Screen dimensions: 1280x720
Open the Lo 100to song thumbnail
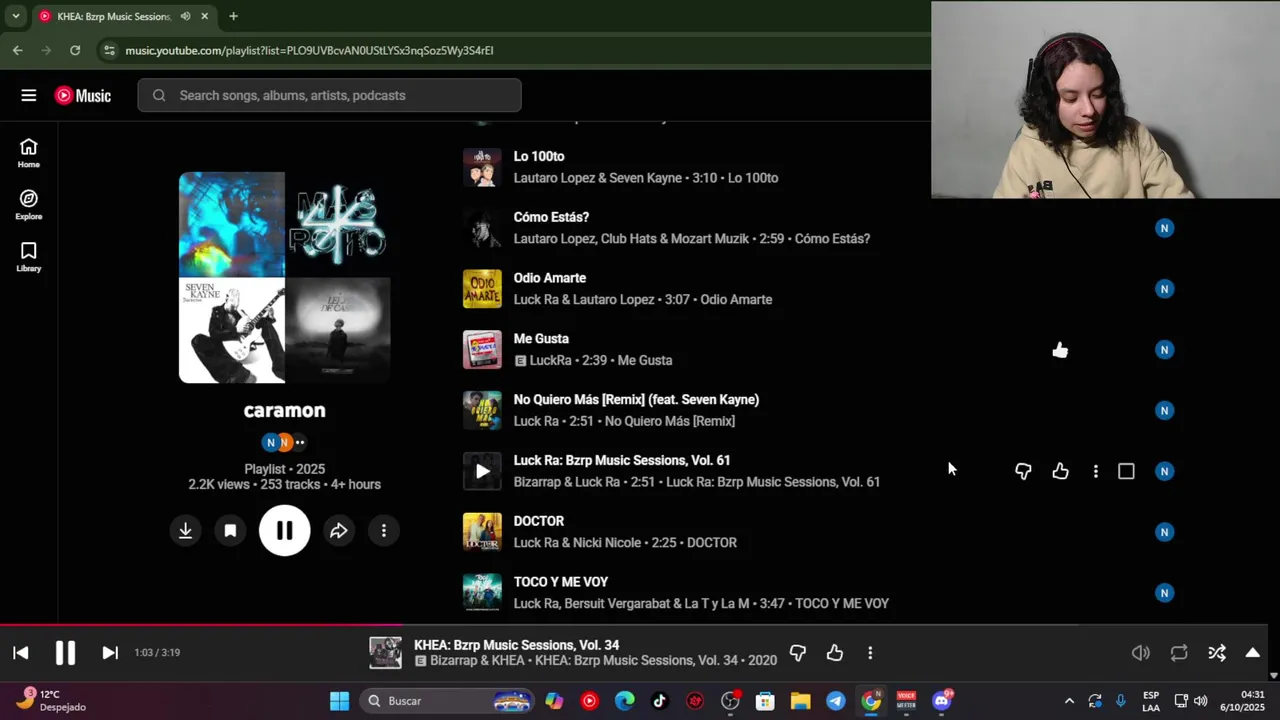point(482,167)
